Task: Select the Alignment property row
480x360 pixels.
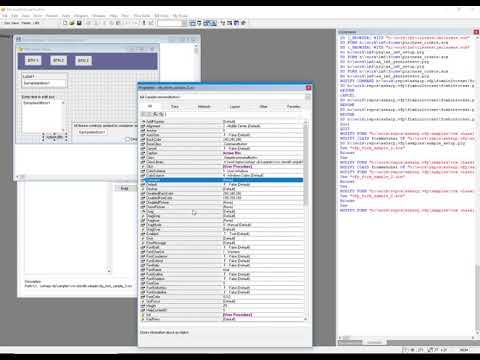Action: click(x=222, y=126)
